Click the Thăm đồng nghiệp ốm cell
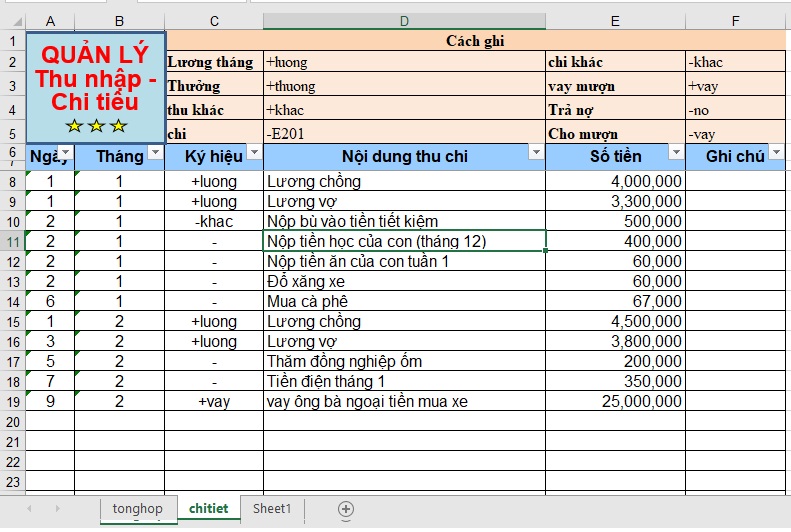Image resolution: width=791 pixels, height=532 pixels. pos(404,361)
